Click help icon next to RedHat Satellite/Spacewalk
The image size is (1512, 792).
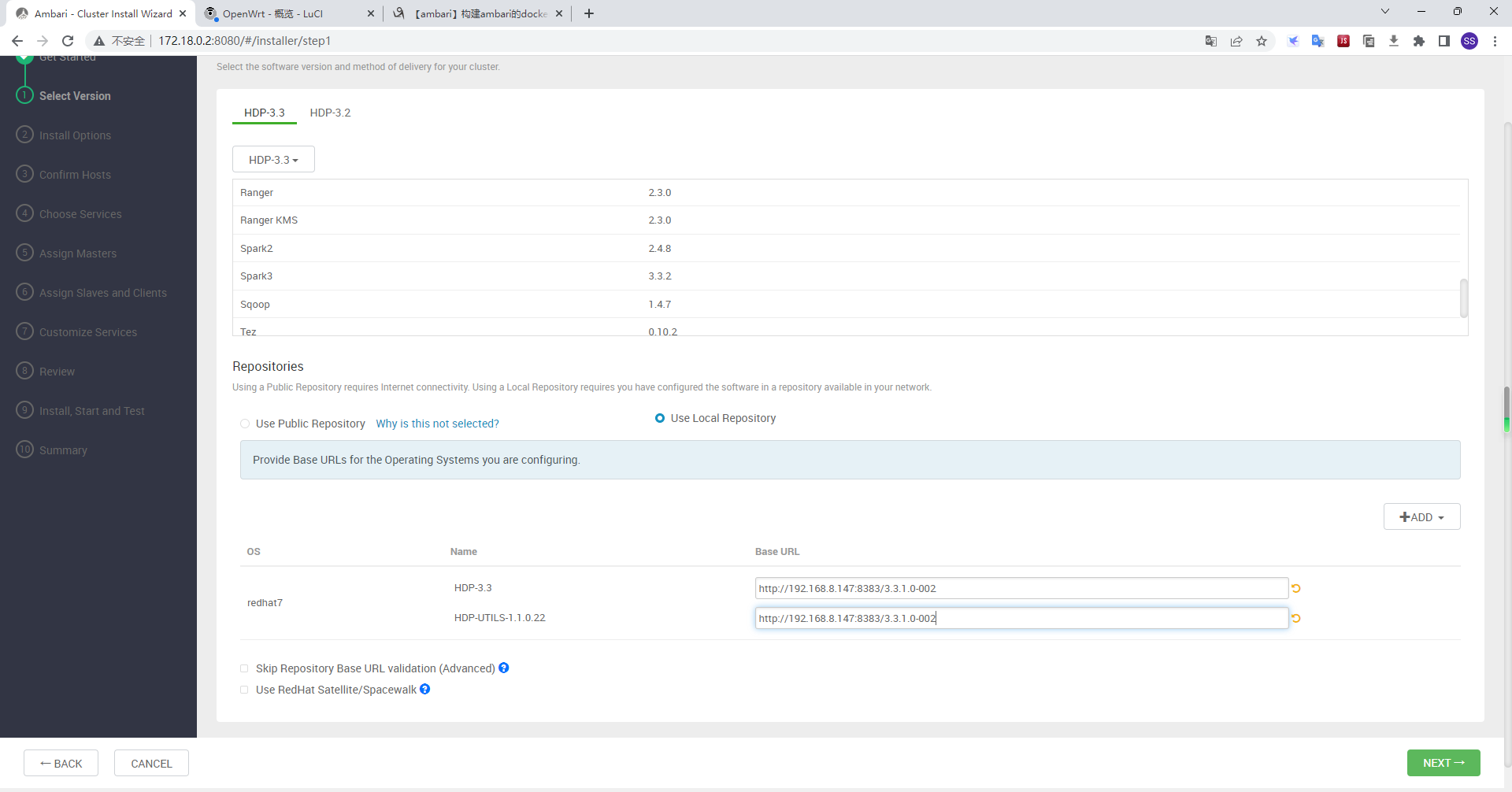tap(425, 689)
